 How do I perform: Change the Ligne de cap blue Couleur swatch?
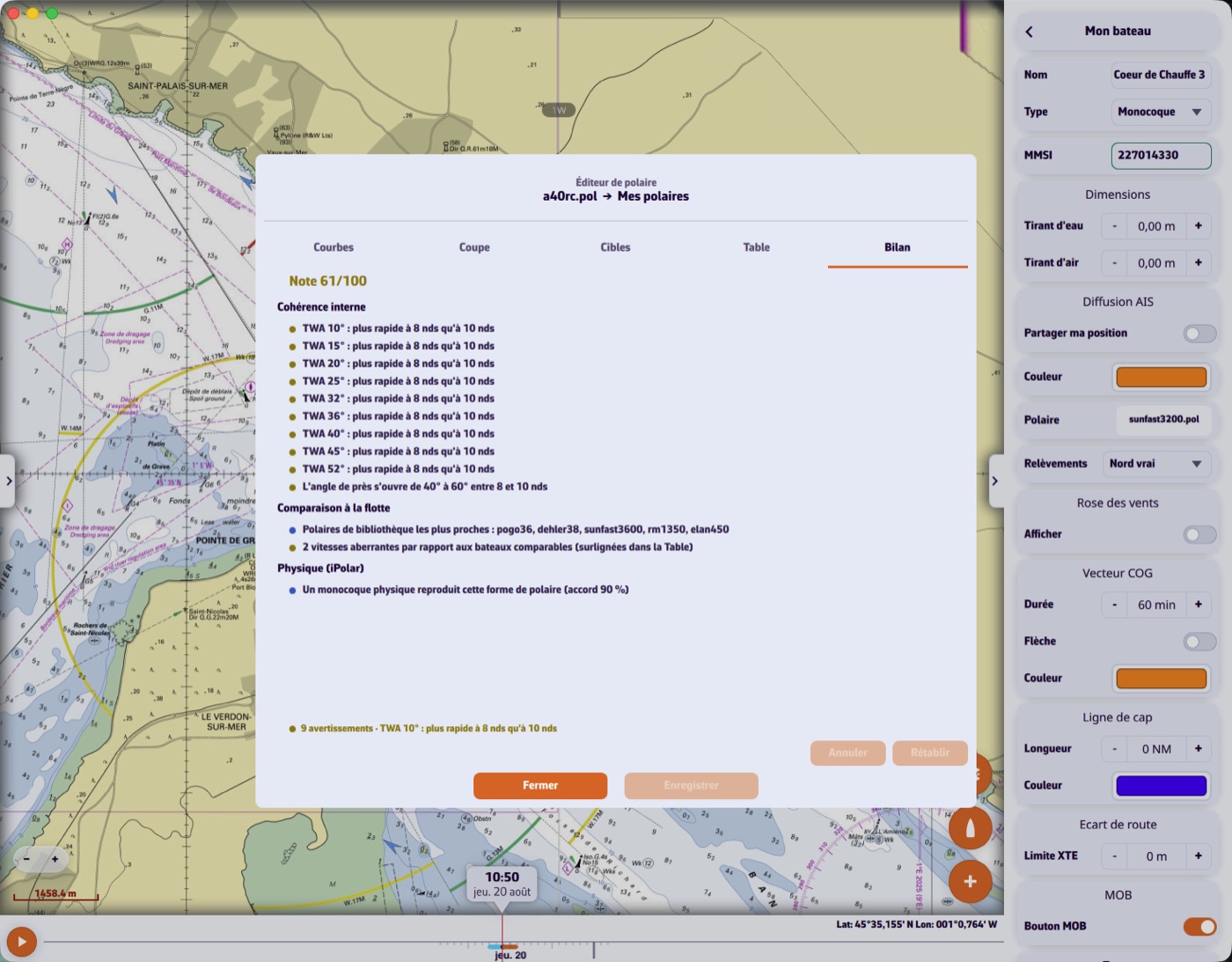[x=1161, y=786]
